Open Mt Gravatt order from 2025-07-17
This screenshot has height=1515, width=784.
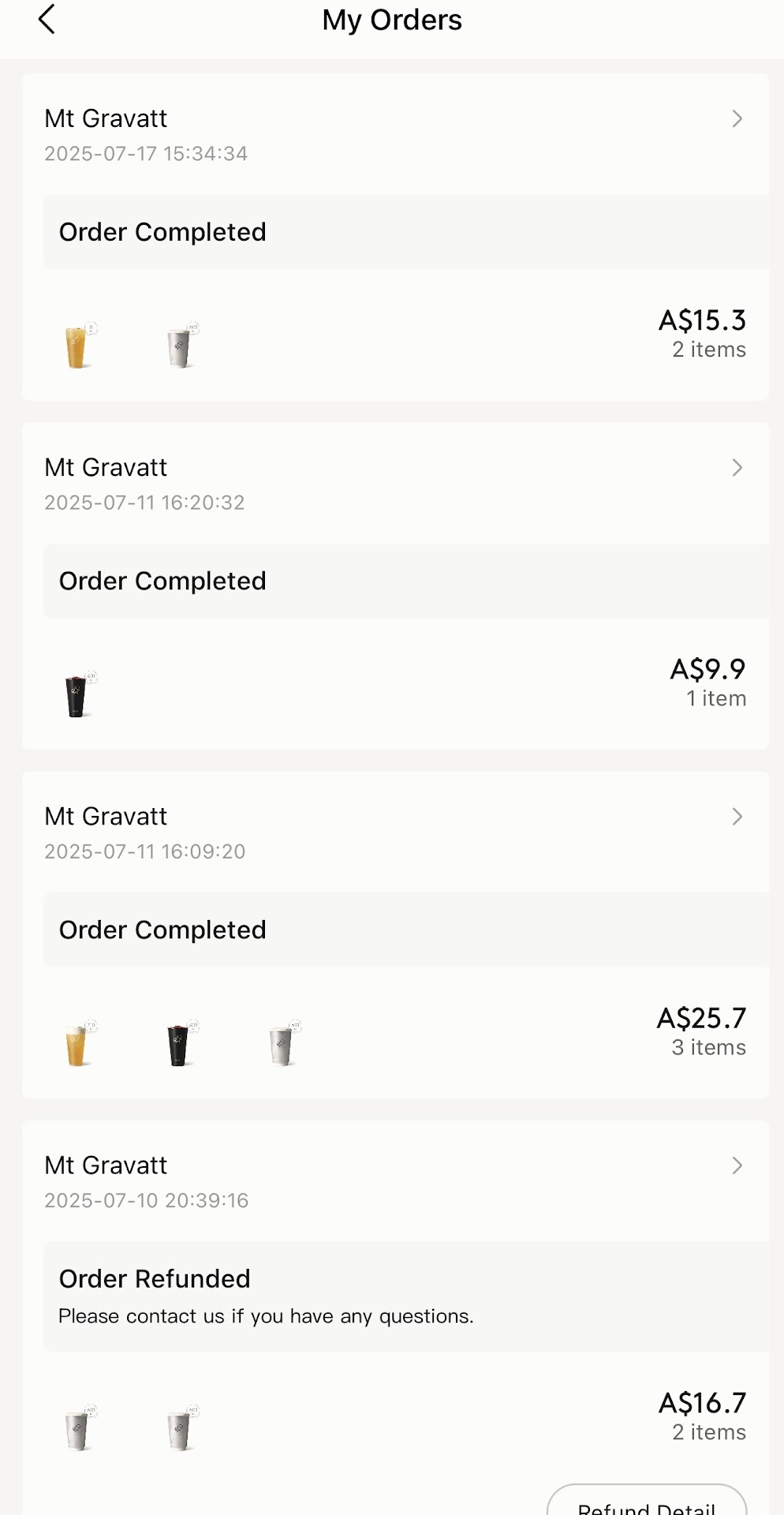click(106, 119)
